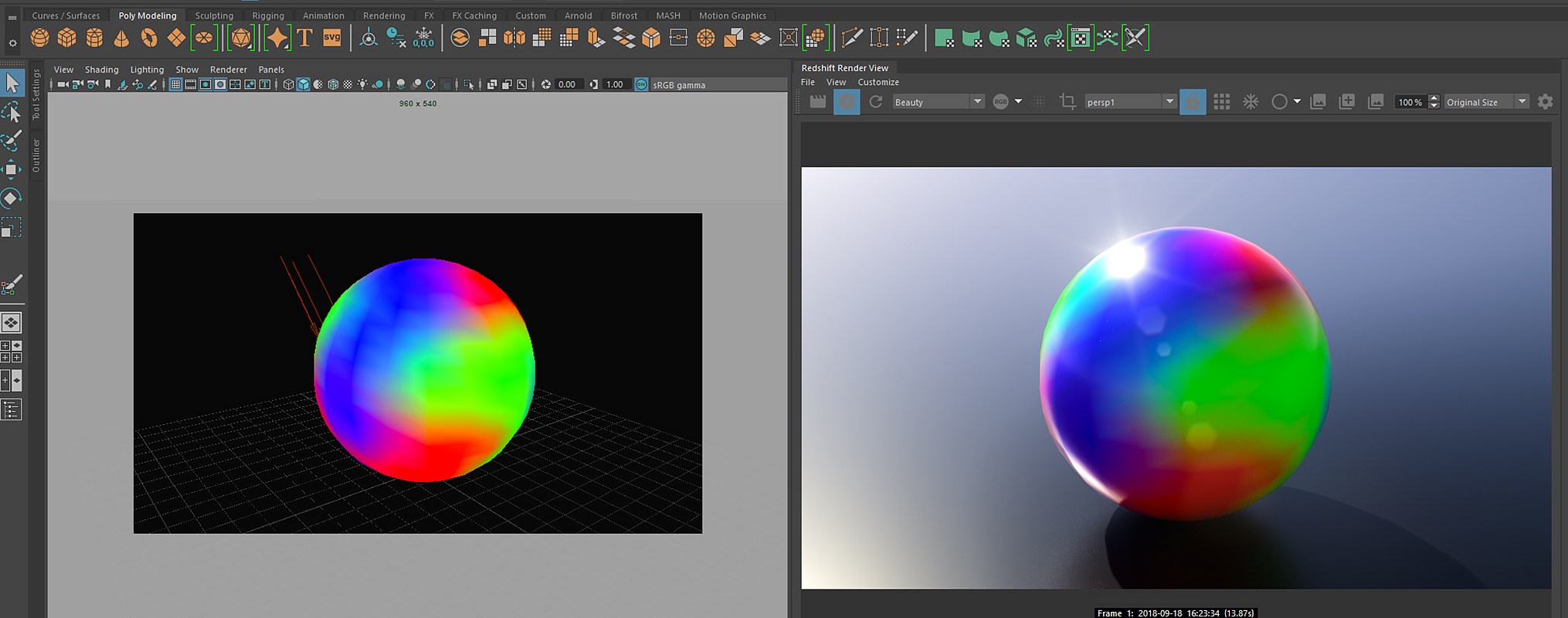Click the viewport gamma value field 1.00
This screenshot has width=1568, height=618.
[615, 85]
